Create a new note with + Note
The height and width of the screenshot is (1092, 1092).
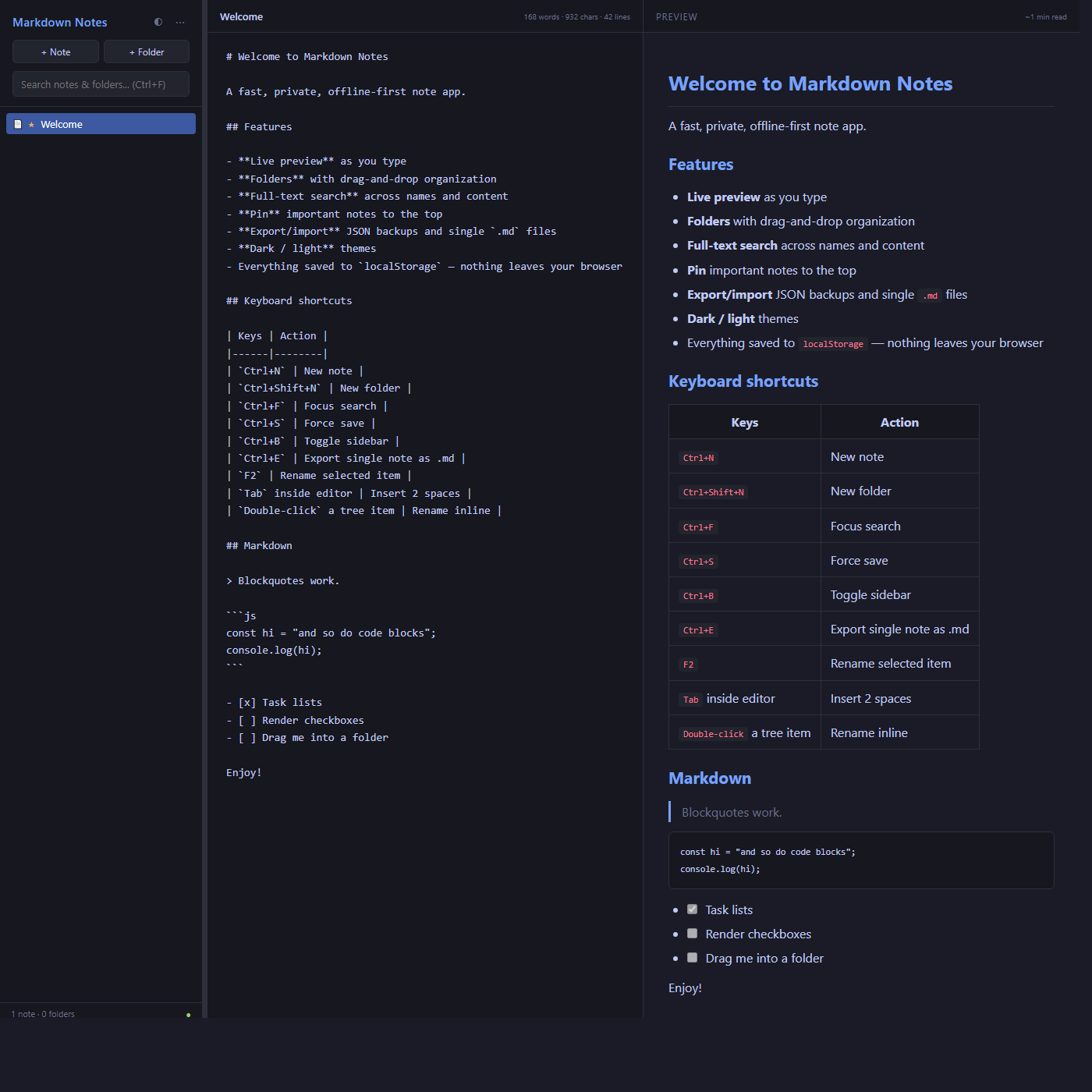56,51
